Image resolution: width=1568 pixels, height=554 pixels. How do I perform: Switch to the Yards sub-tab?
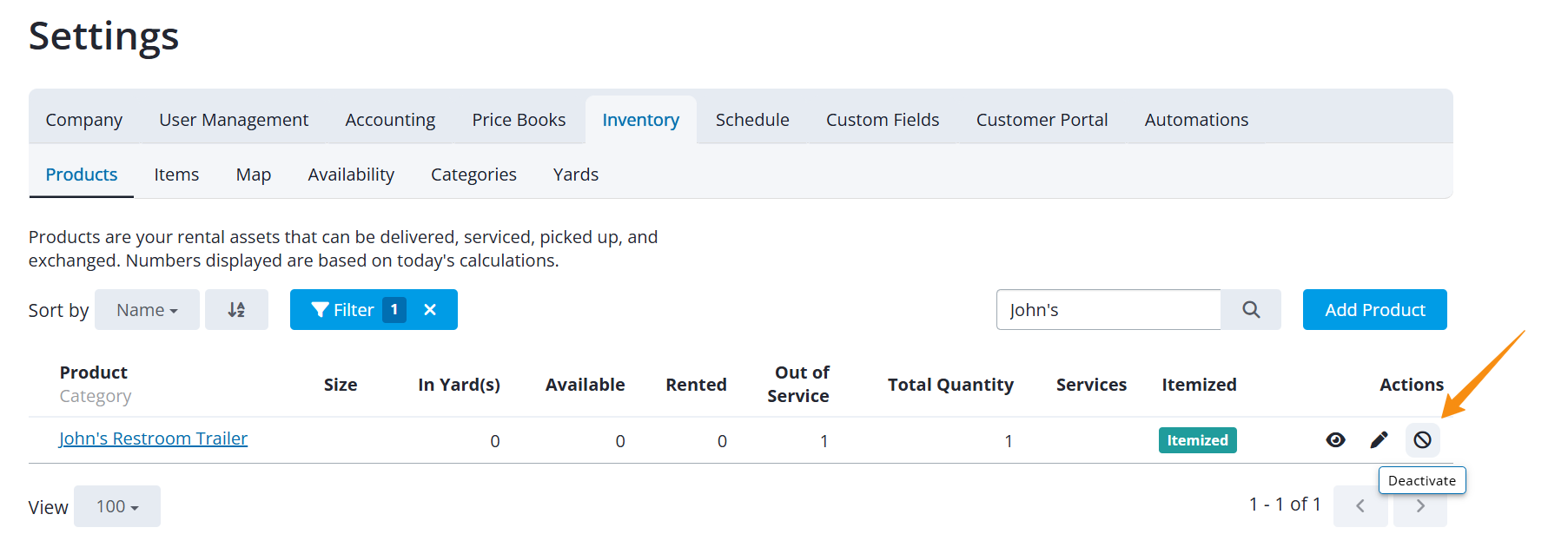[576, 175]
